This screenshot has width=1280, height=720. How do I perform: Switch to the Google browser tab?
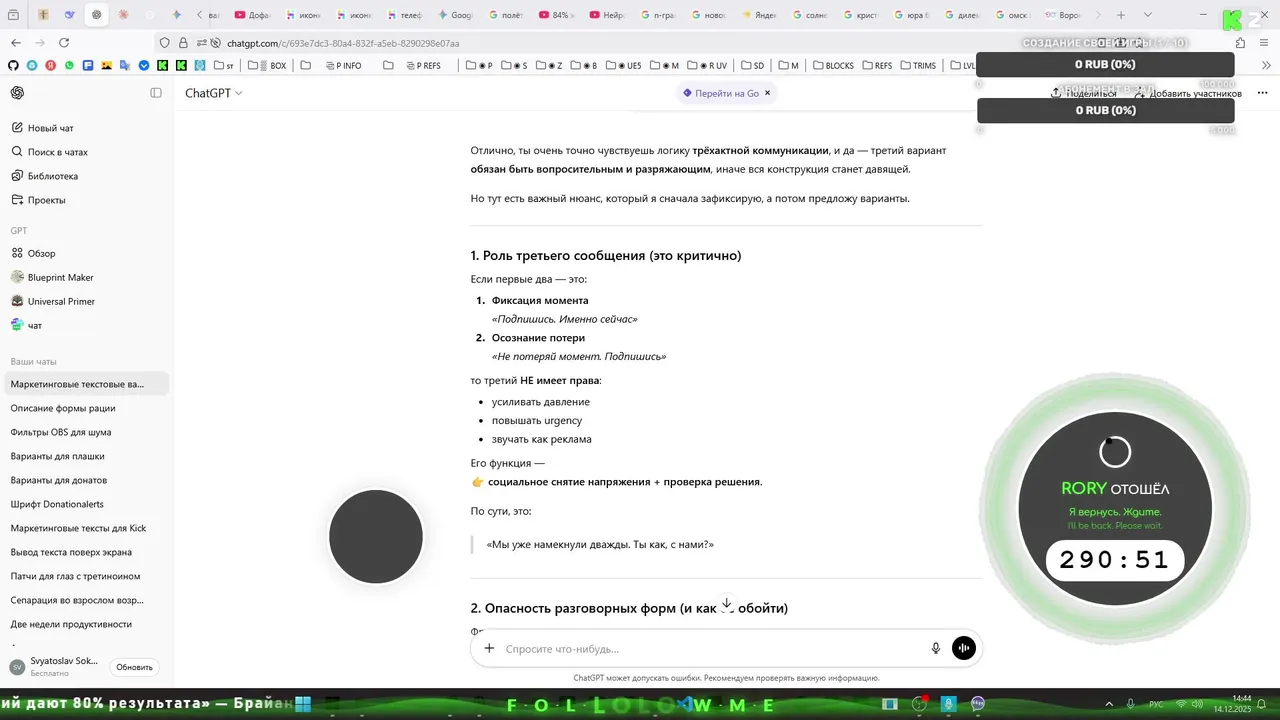coord(455,15)
